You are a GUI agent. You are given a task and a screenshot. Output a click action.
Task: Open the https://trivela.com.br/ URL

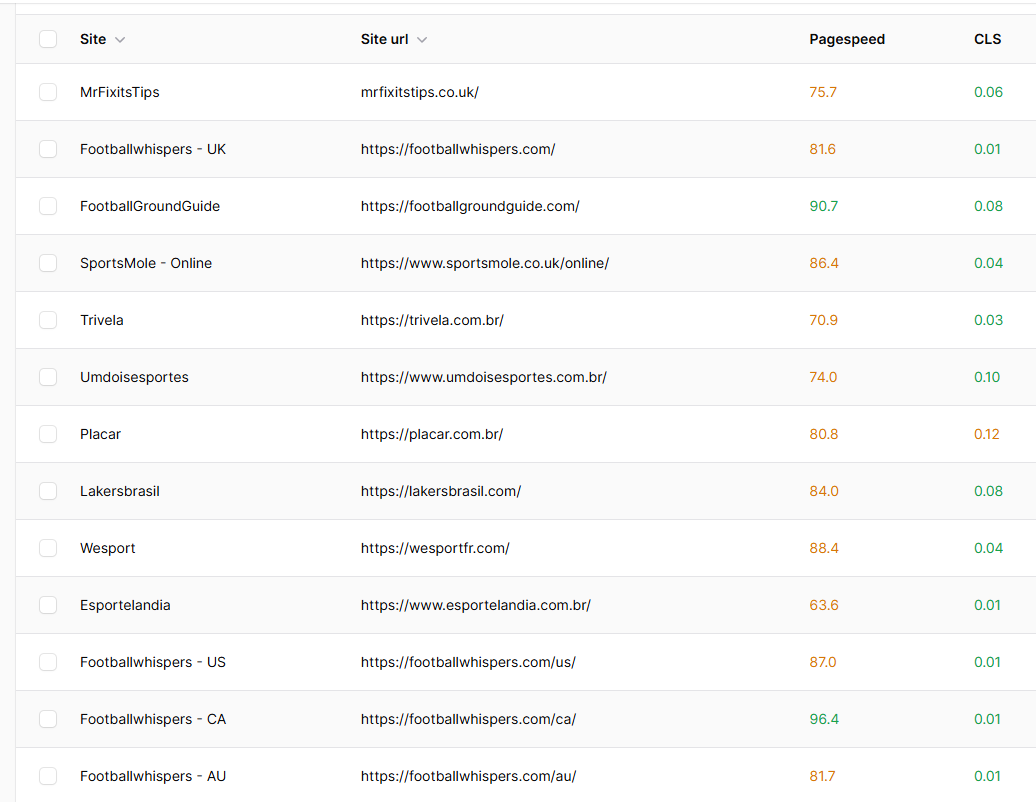point(432,320)
